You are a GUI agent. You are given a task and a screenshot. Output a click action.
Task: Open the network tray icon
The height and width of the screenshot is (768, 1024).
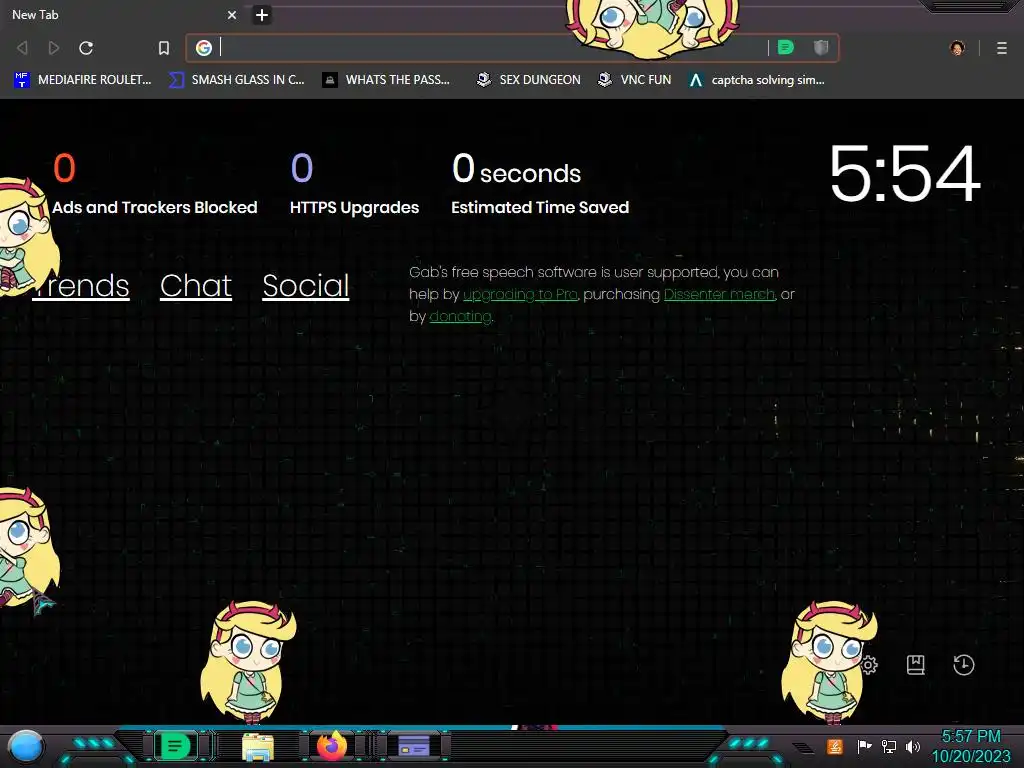tap(889, 746)
